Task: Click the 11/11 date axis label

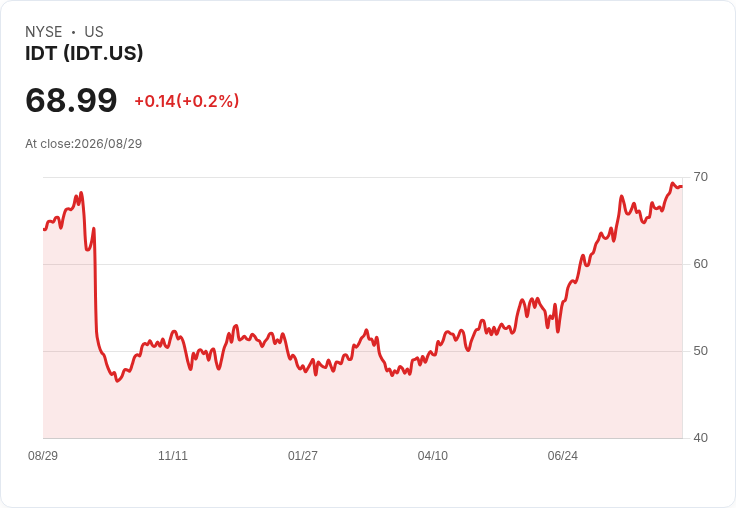Action: pos(173,455)
